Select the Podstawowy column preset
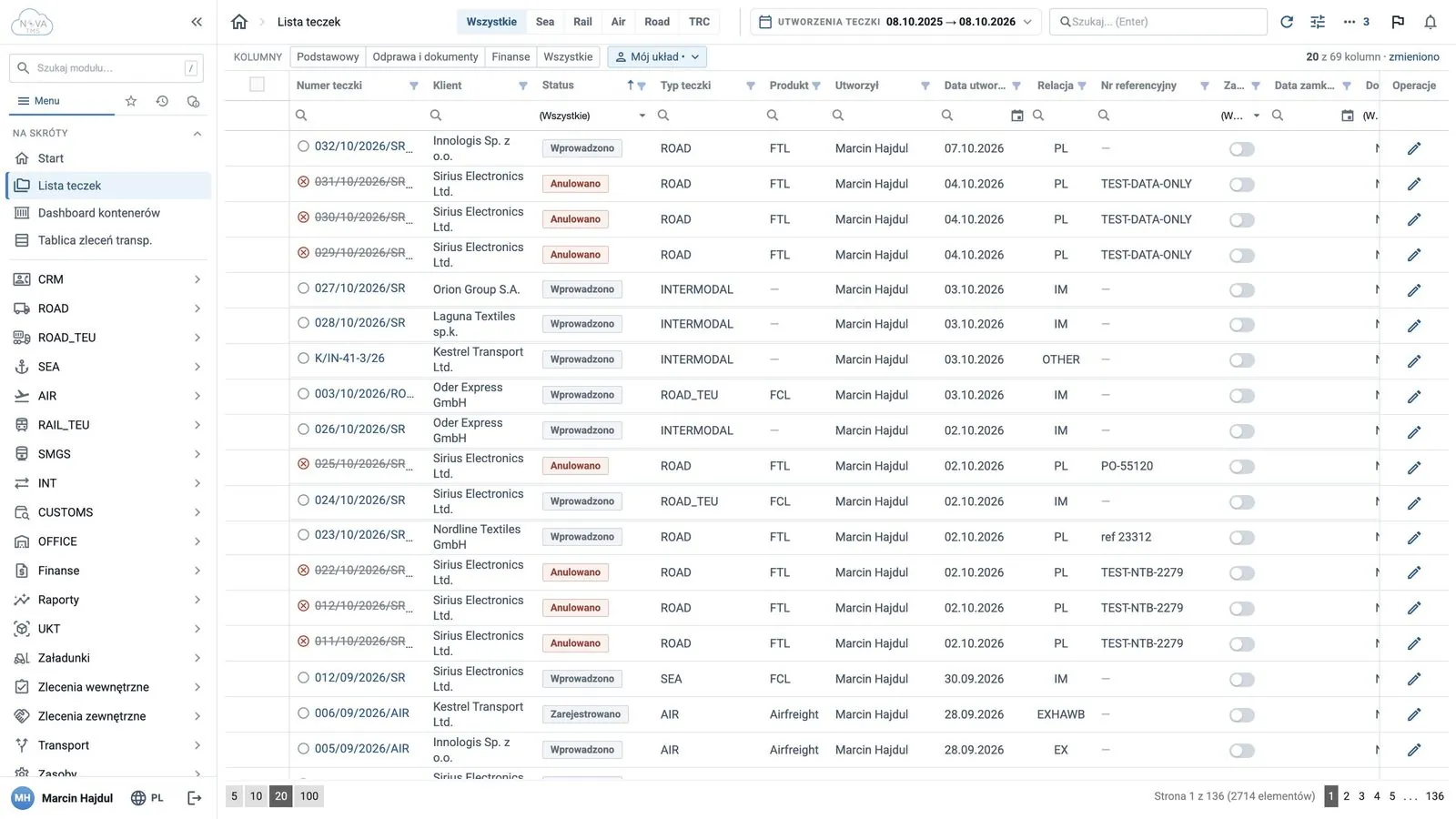 coord(328,56)
